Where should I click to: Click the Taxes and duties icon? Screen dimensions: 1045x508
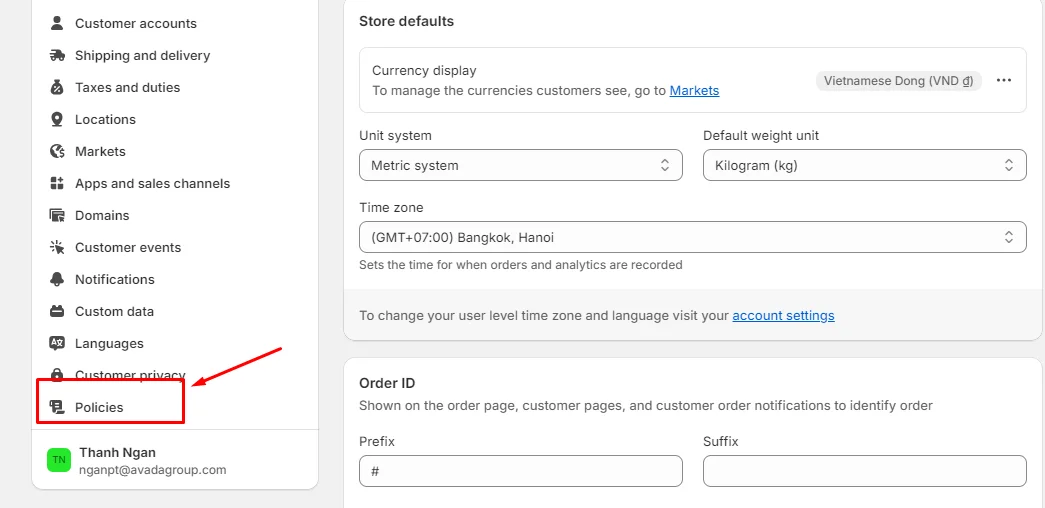tap(57, 87)
